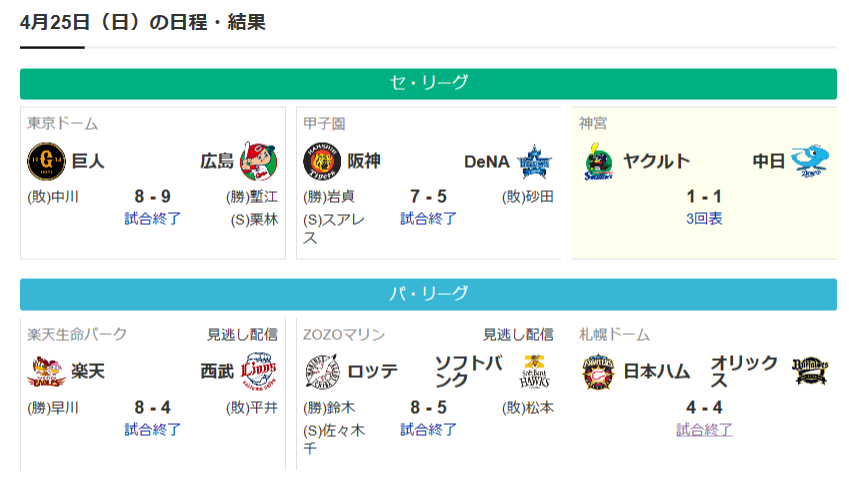Click the Yomiuri Giants team logo
The width and height of the screenshot is (849, 477).
pos(46,161)
